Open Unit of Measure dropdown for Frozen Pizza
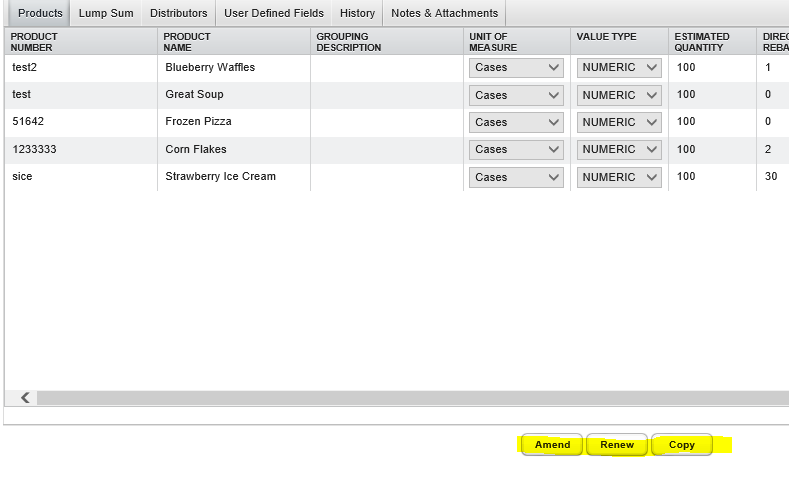 coord(516,122)
